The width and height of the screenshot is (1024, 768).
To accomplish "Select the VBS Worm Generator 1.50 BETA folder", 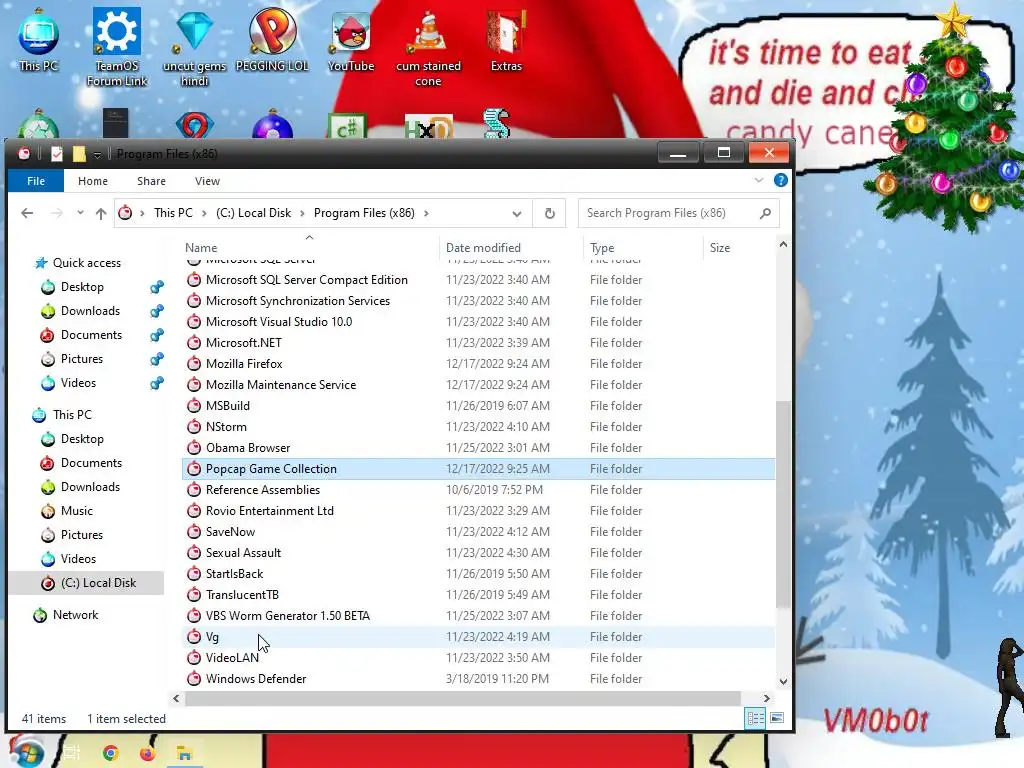I will (x=478, y=616).
